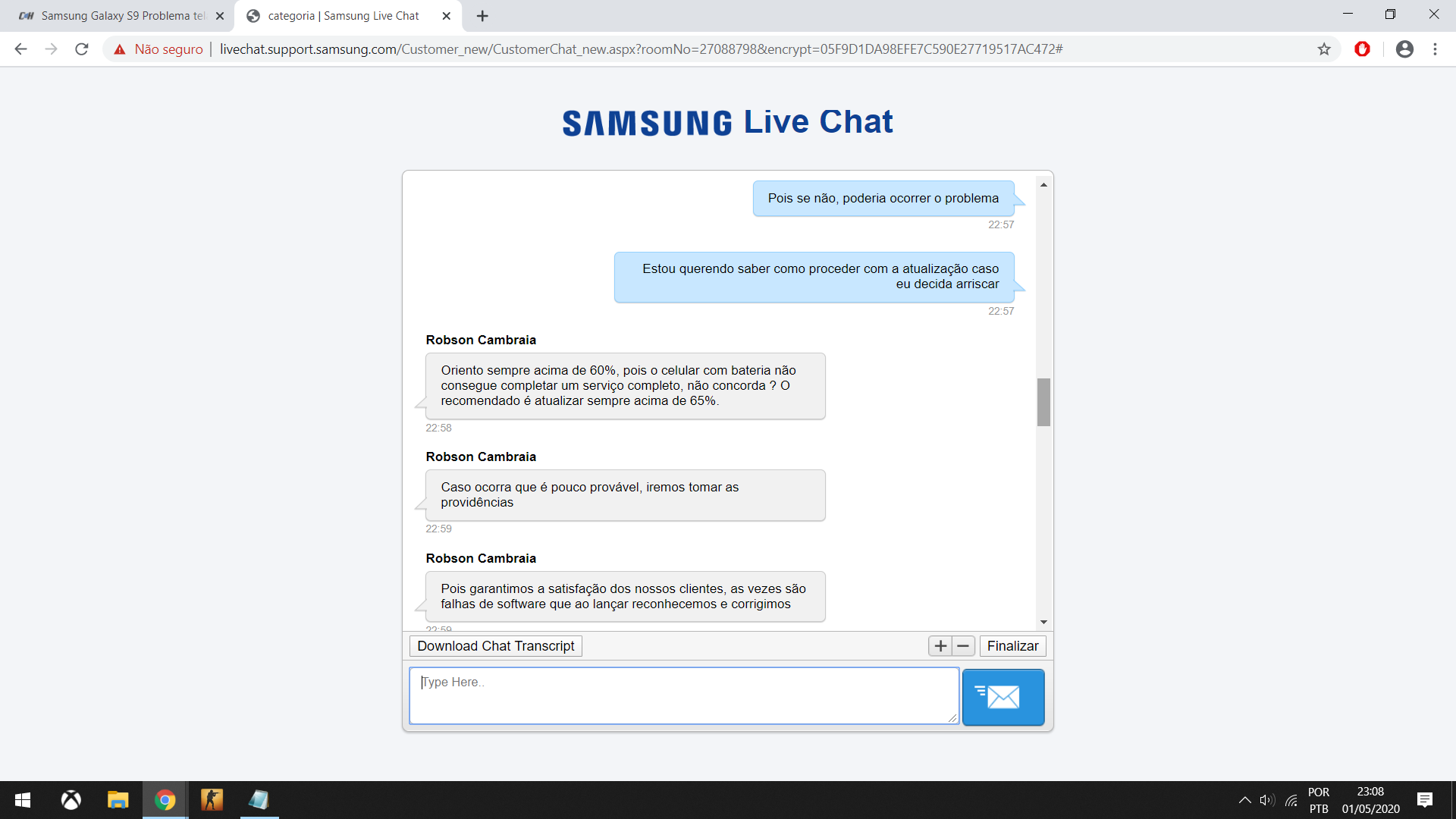
Task: Reload the live chat page
Action: (x=82, y=49)
